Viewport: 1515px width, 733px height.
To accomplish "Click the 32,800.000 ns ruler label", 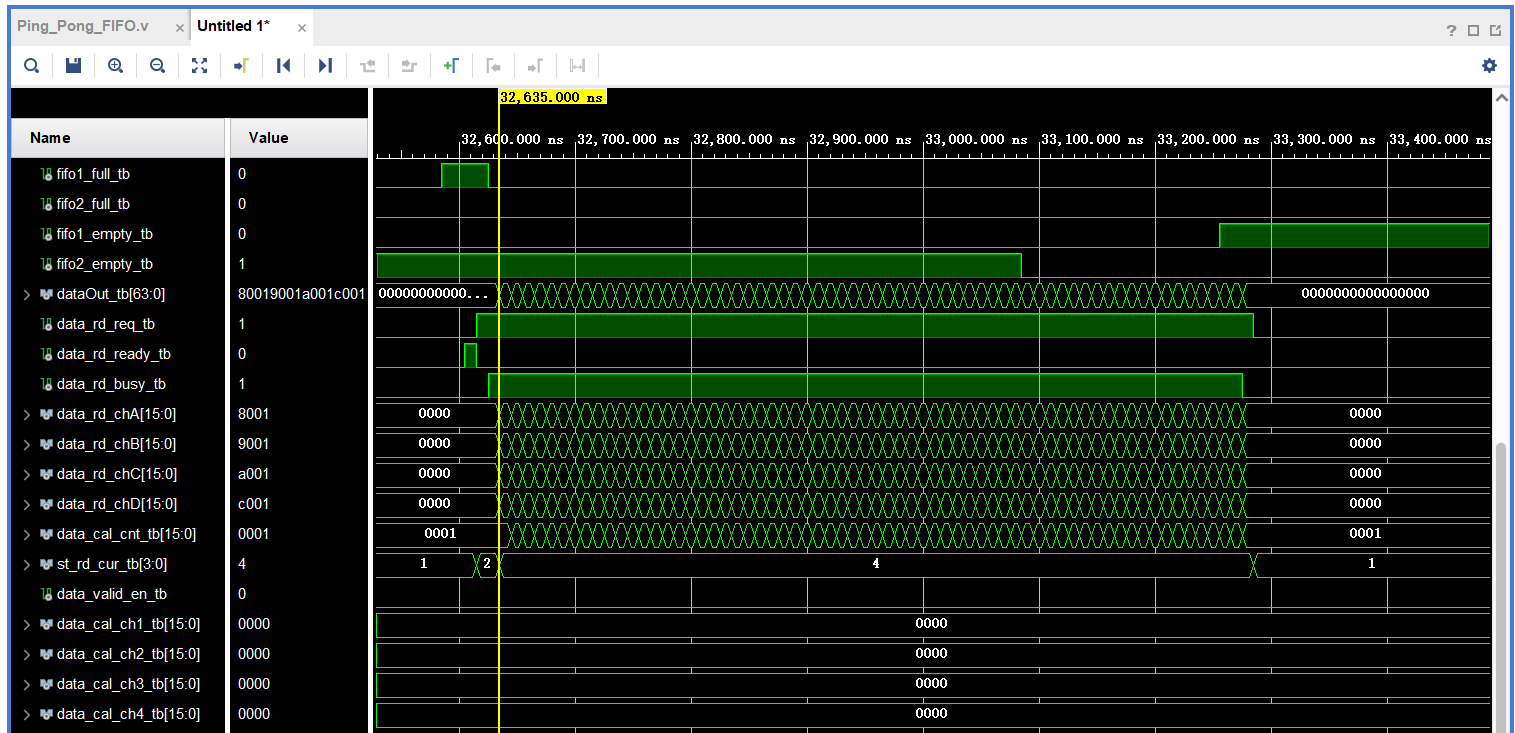I will point(744,140).
